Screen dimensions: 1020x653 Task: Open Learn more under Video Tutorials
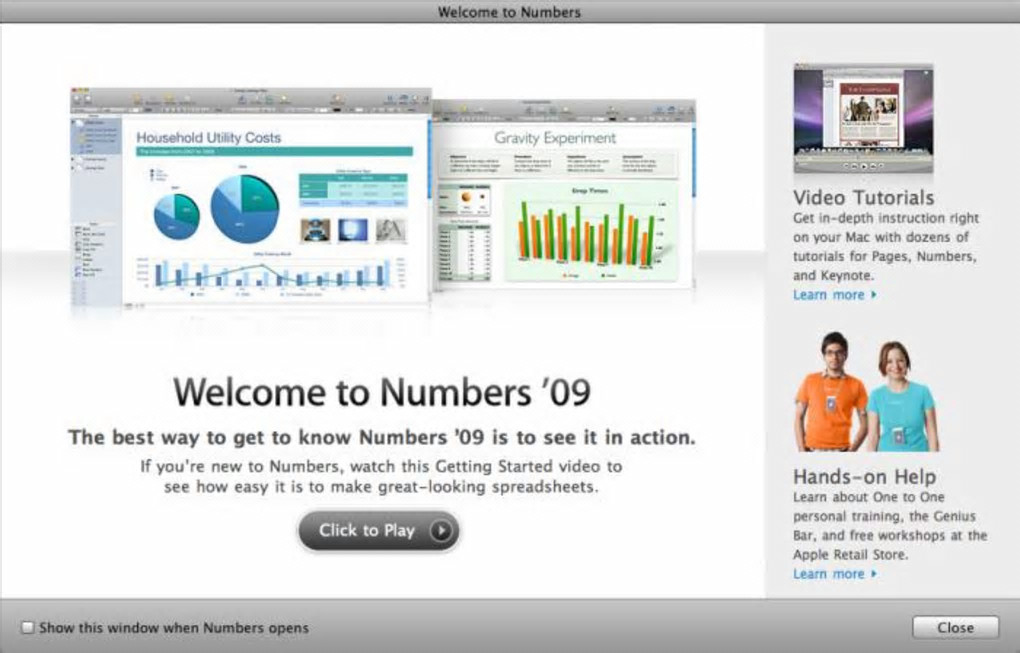(x=835, y=295)
